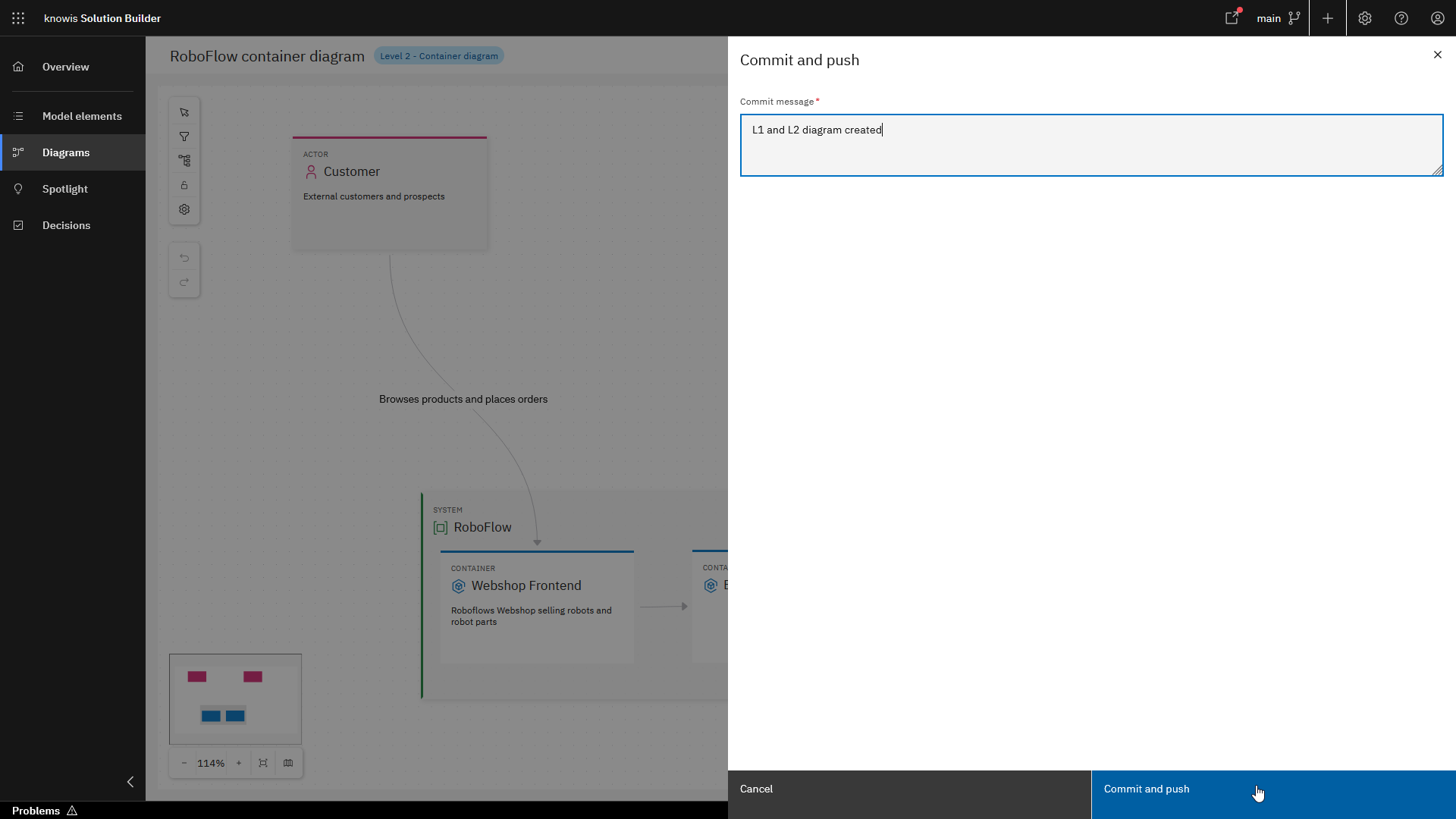Viewport: 1456px width, 819px height.
Task: Open the git branch selector for main
Action: [1279, 17]
